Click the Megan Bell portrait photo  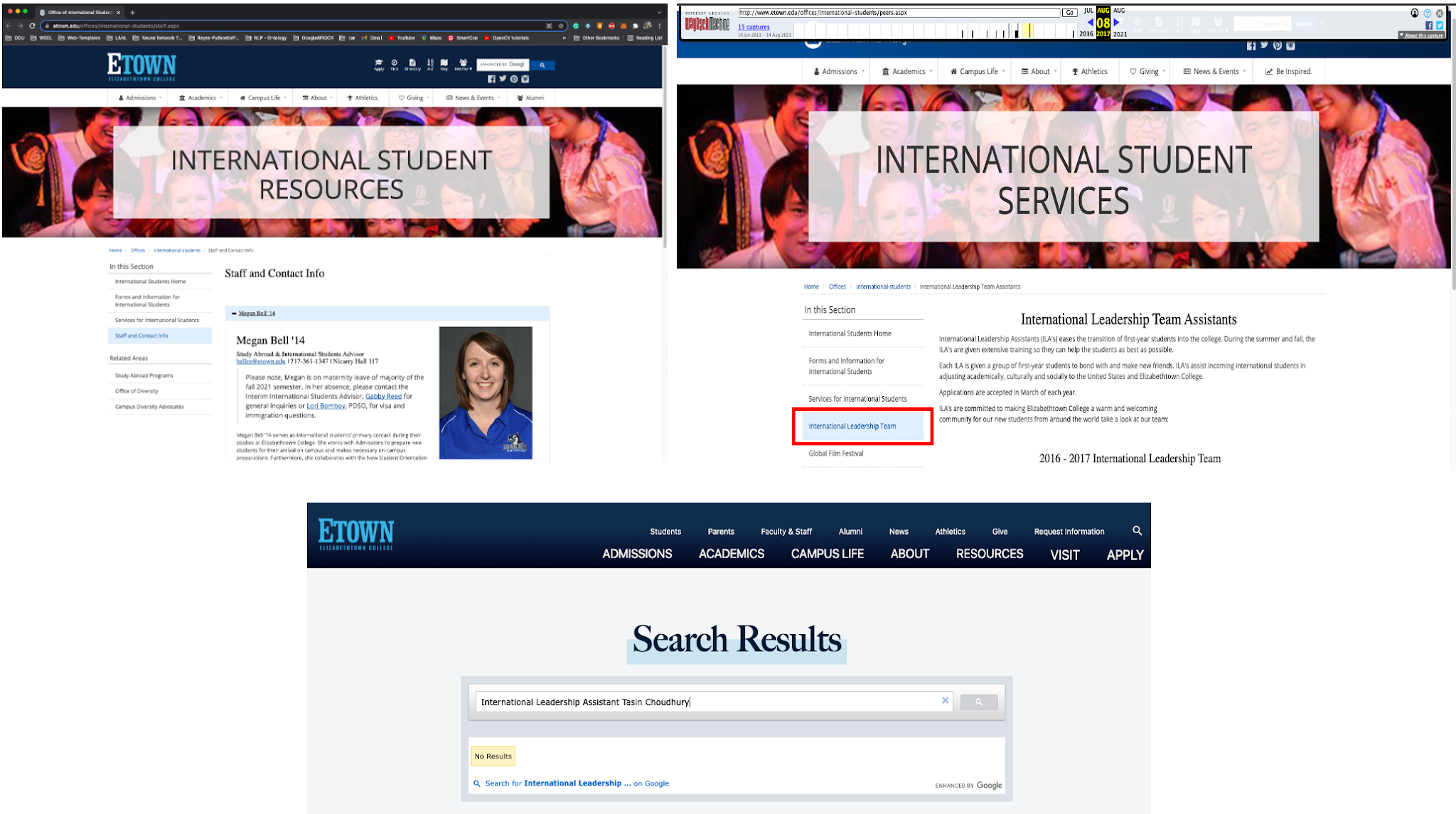[x=486, y=392]
